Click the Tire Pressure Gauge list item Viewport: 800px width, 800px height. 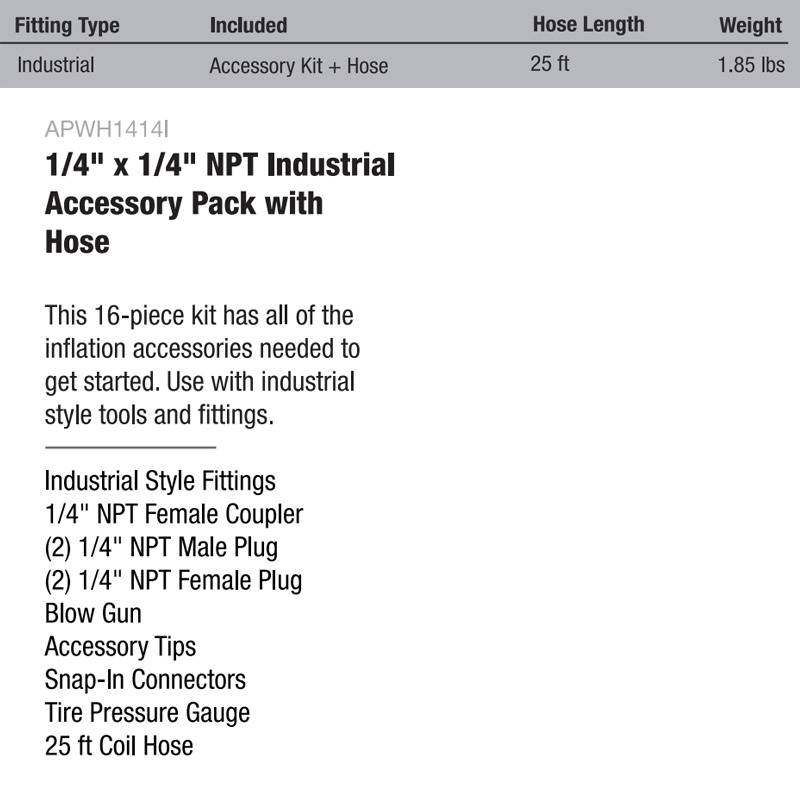click(147, 713)
